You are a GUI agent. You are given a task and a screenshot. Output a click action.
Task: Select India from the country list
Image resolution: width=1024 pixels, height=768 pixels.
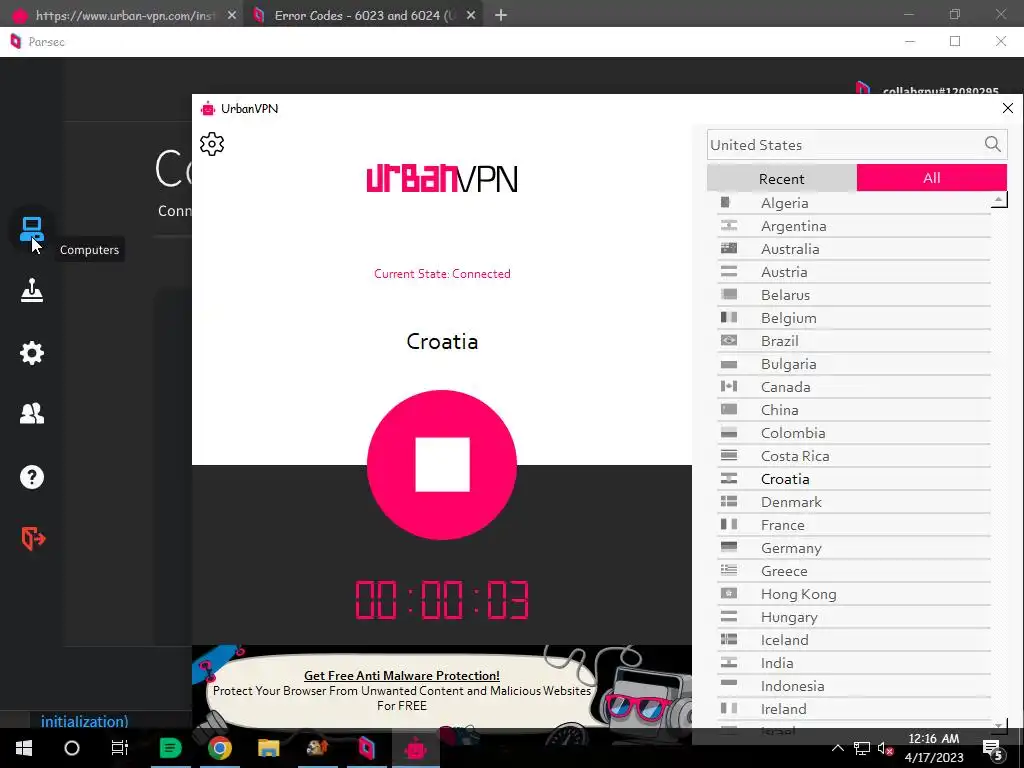[x=854, y=663]
